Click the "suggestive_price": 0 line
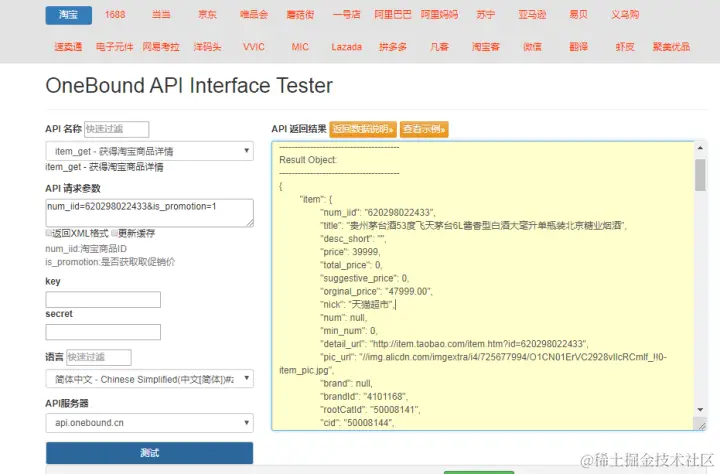Screen dimensions: 720x474 365,278
